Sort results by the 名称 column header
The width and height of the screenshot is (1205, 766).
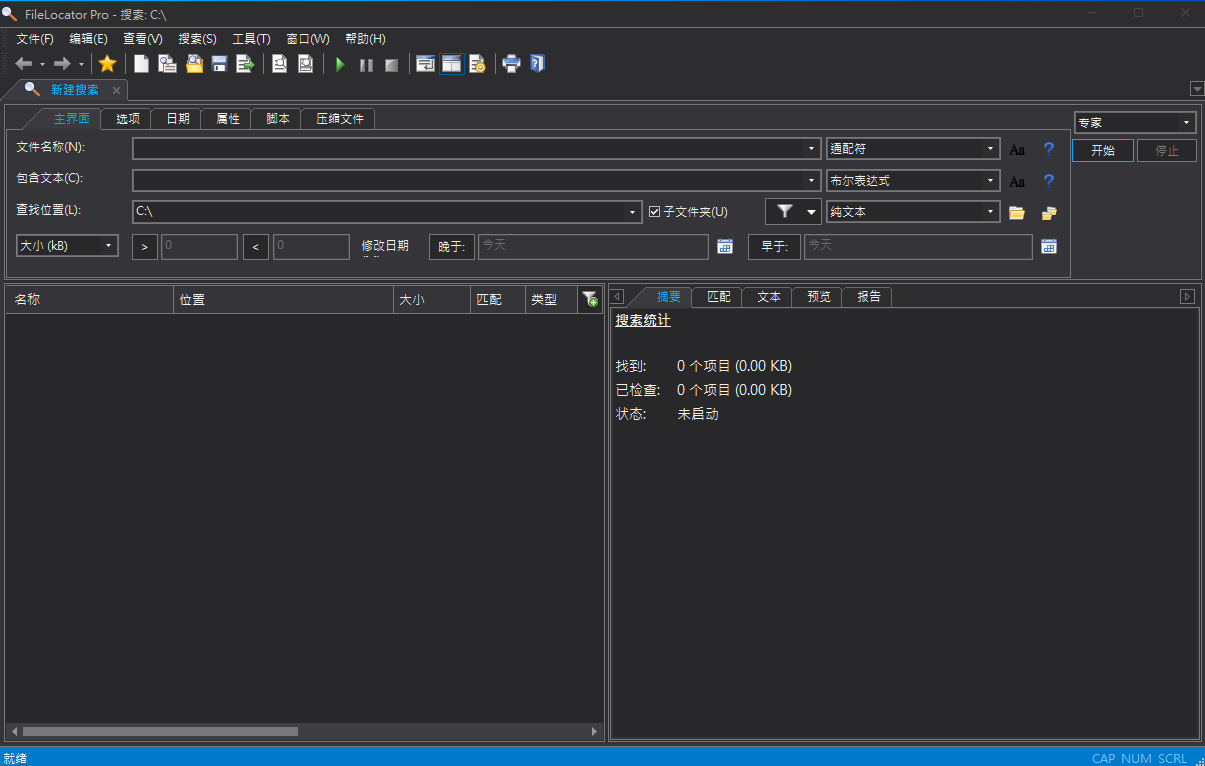pyautogui.click(x=89, y=300)
